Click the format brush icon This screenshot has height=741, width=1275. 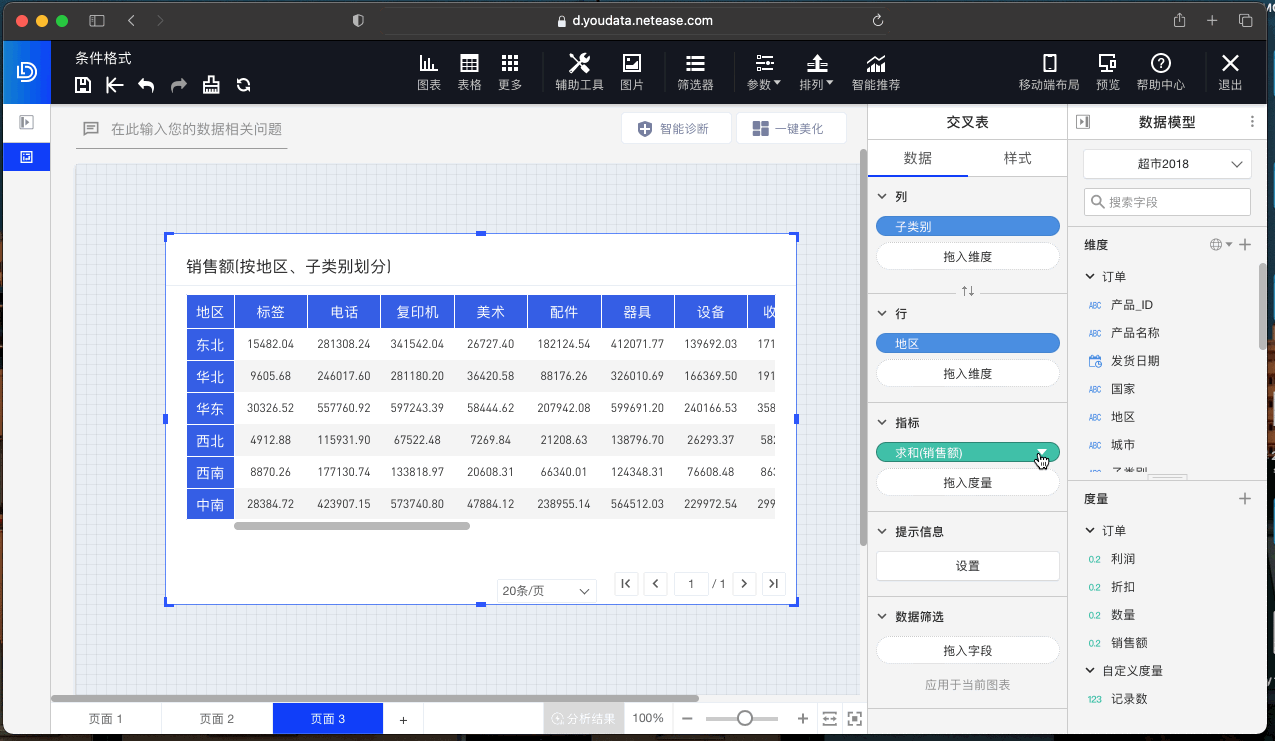pyautogui.click(x=211, y=85)
